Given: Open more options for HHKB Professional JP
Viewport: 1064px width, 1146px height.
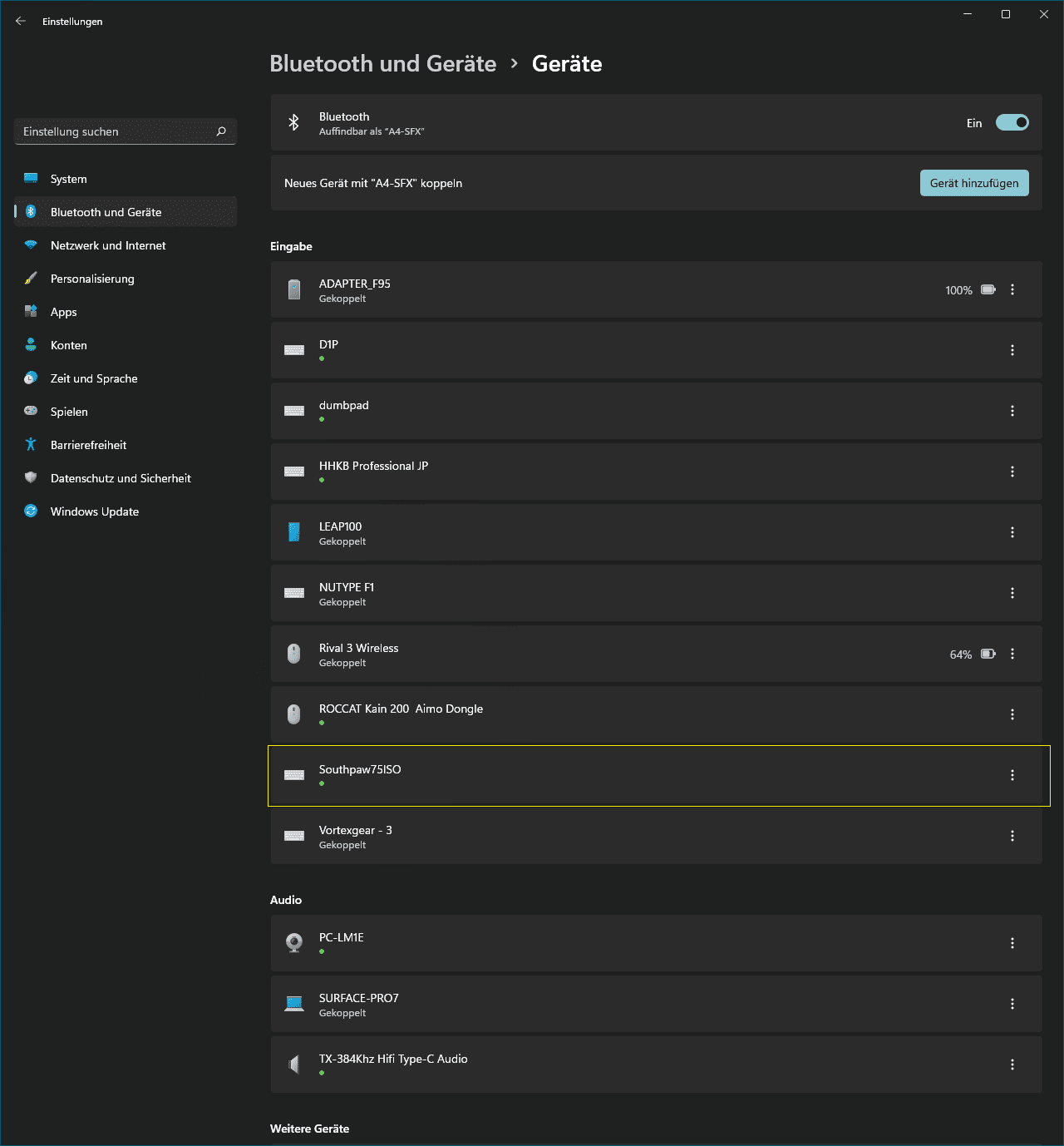Looking at the screenshot, I should [x=1012, y=472].
